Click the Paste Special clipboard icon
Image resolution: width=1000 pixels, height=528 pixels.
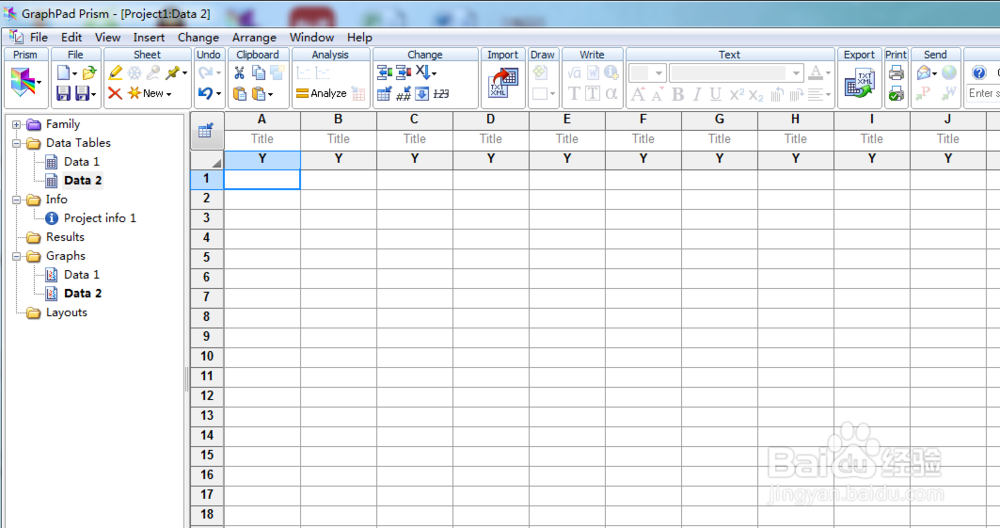click(x=258, y=94)
